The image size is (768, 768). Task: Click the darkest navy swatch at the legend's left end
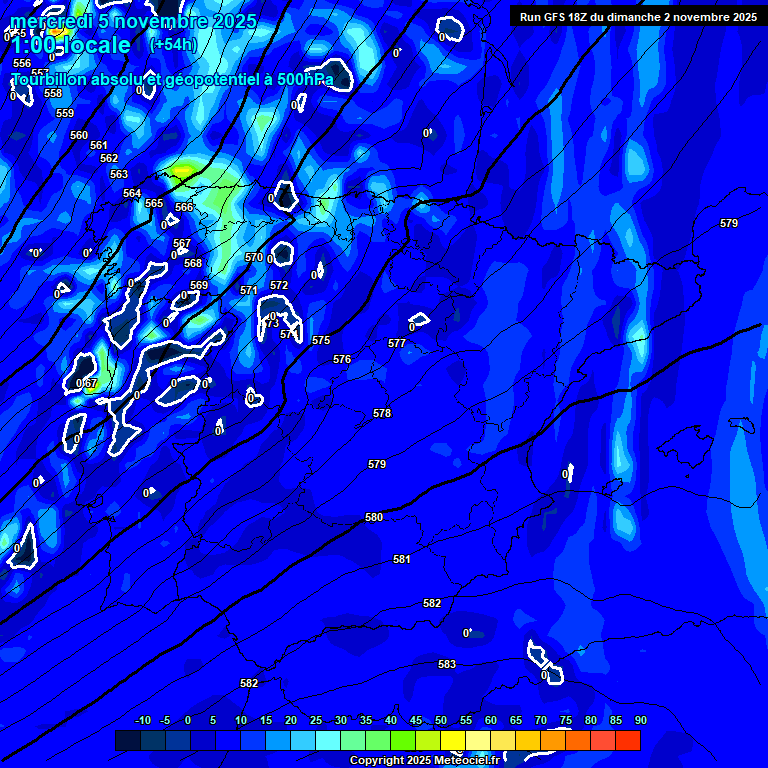127,740
